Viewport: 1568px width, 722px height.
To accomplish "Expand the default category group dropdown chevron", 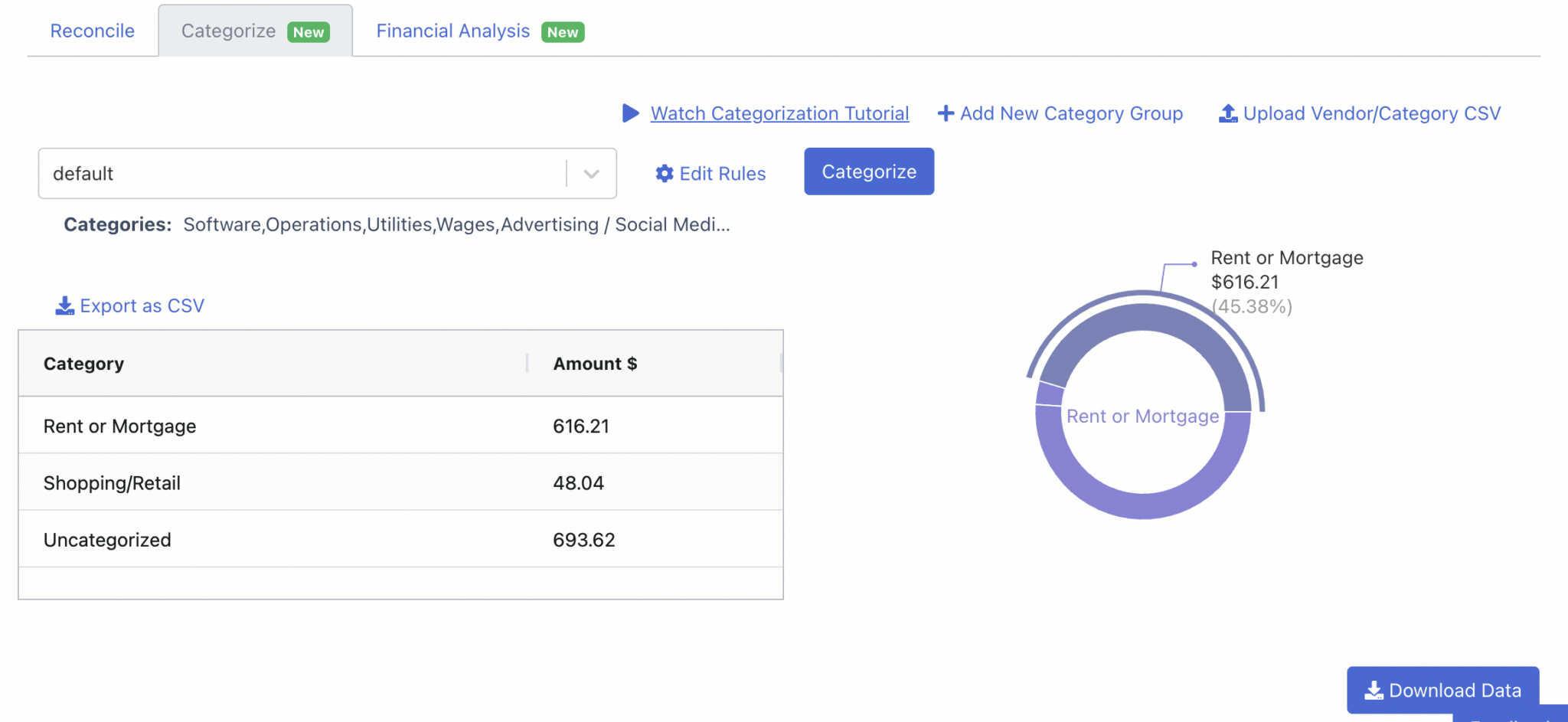I will (591, 174).
